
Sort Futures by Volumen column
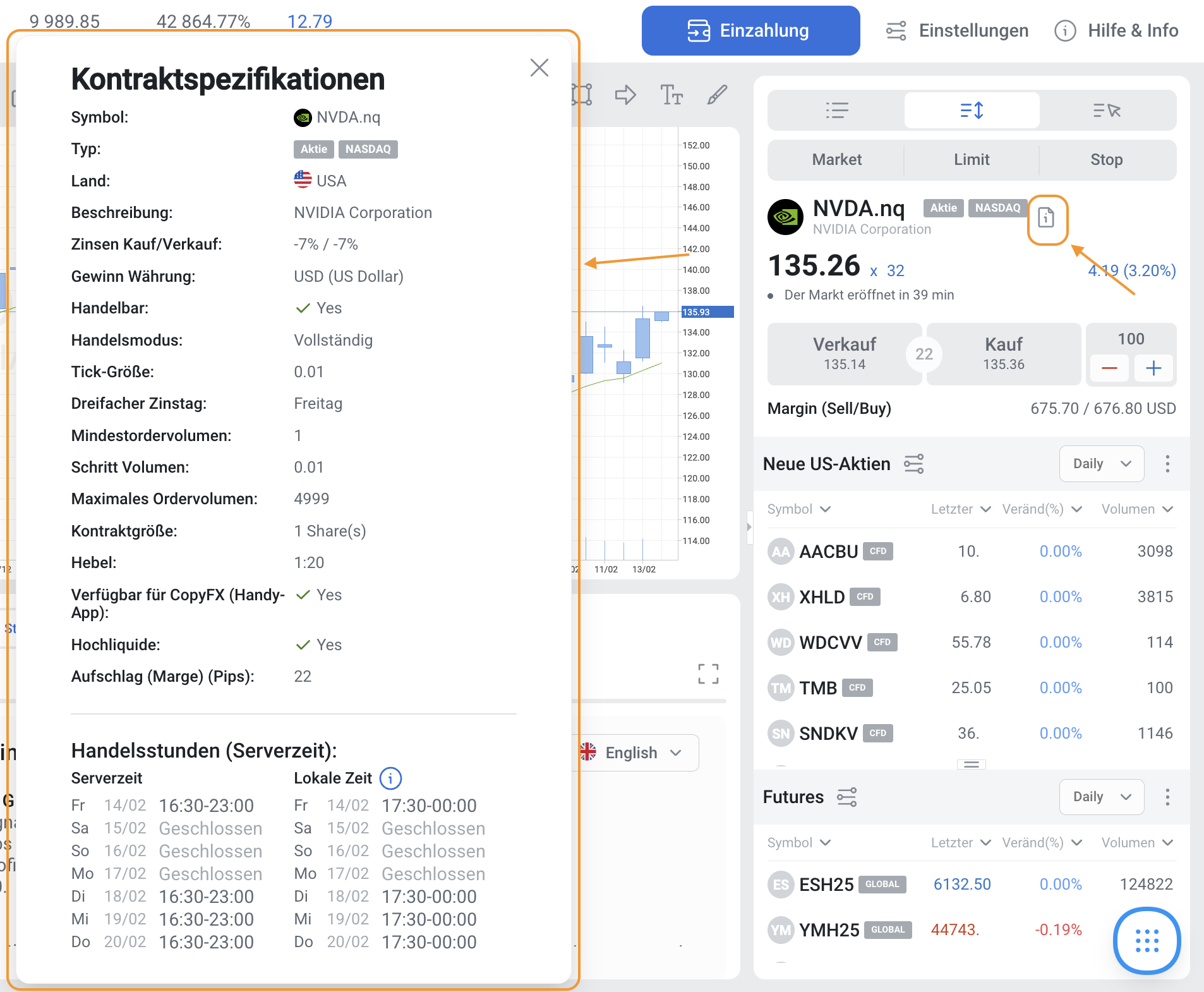click(1137, 843)
